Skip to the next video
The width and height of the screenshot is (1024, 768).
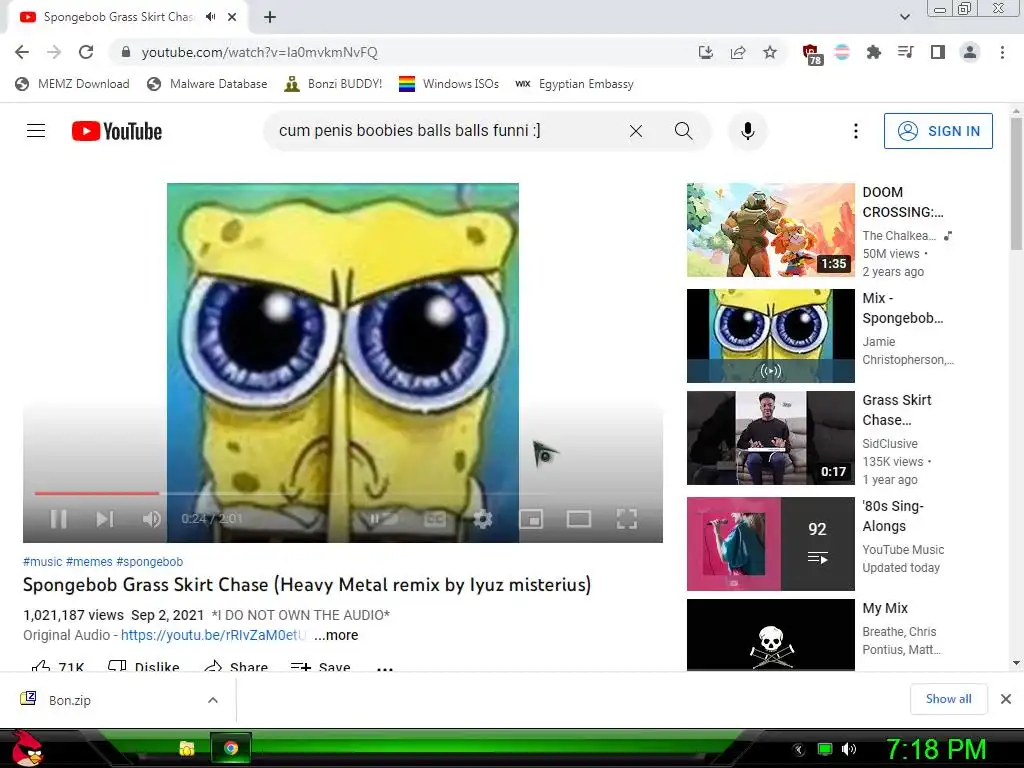104,519
